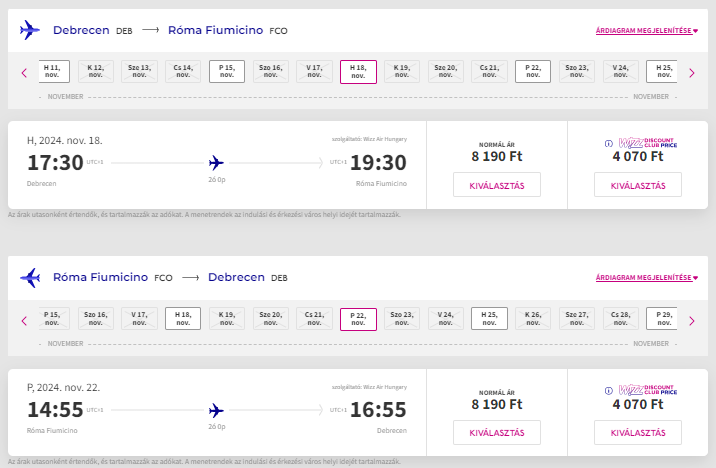Select return date P 29, nov.
This screenshot has height=468, width=716.
click(x=664, y=320)
